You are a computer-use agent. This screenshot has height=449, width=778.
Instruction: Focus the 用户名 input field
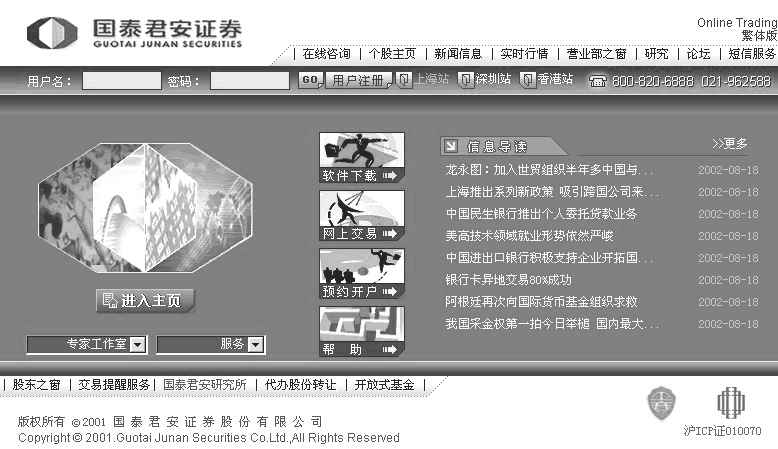(x=122, y=80)
